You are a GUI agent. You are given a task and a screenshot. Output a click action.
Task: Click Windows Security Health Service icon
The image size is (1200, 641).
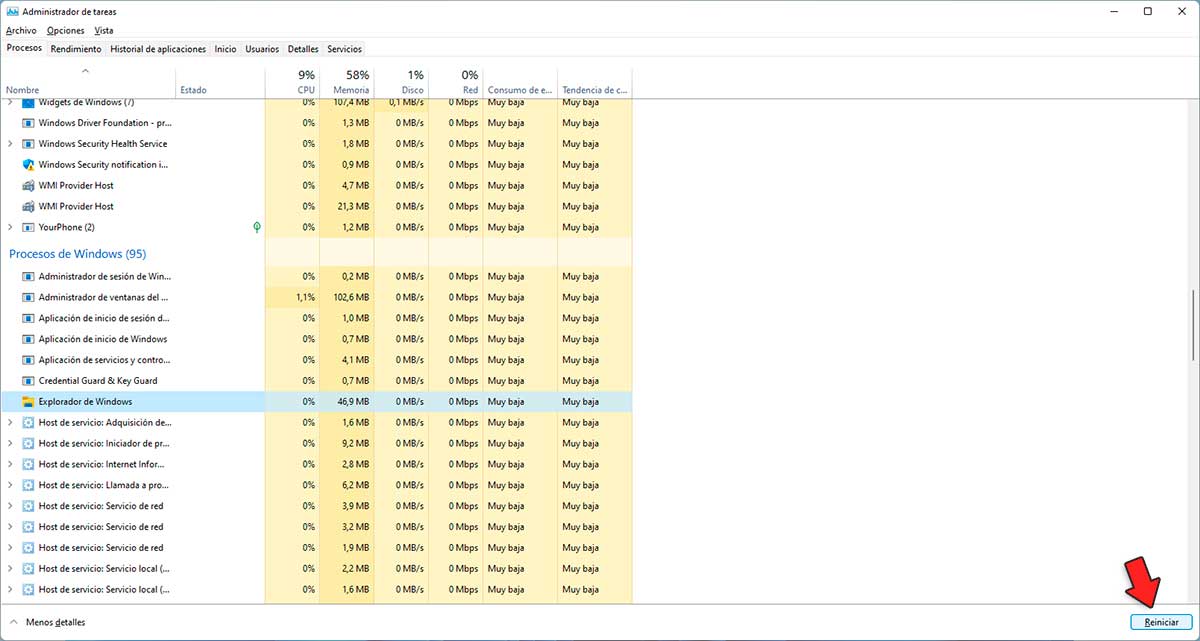point(28,144)
